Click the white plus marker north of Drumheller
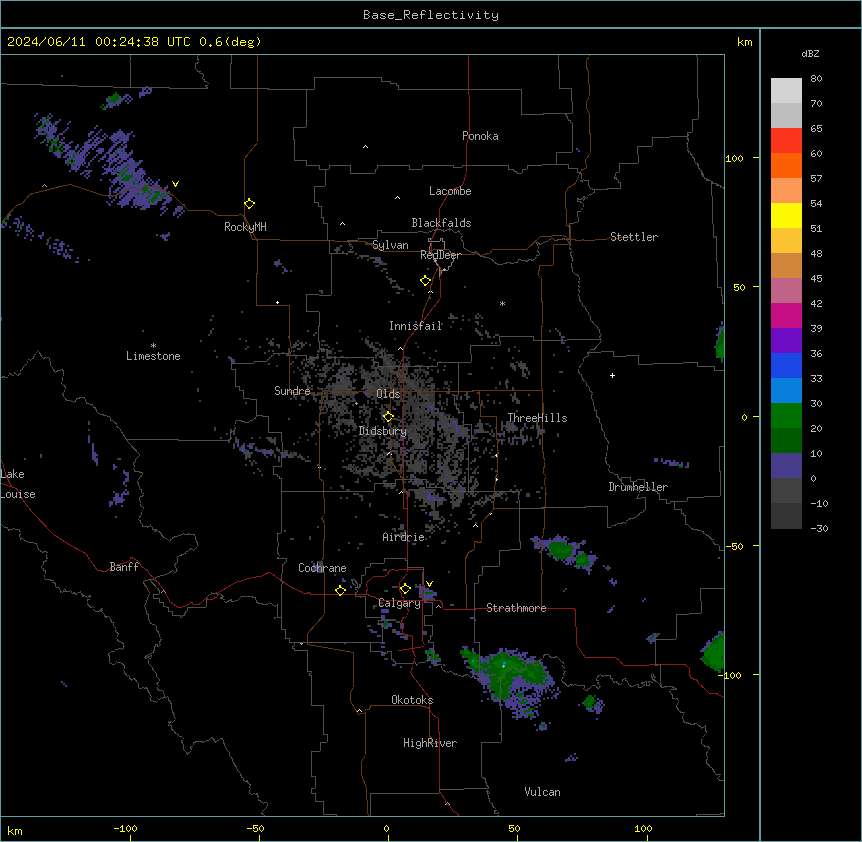The width and height of the screenshot is (862, 842). [612, 375]
